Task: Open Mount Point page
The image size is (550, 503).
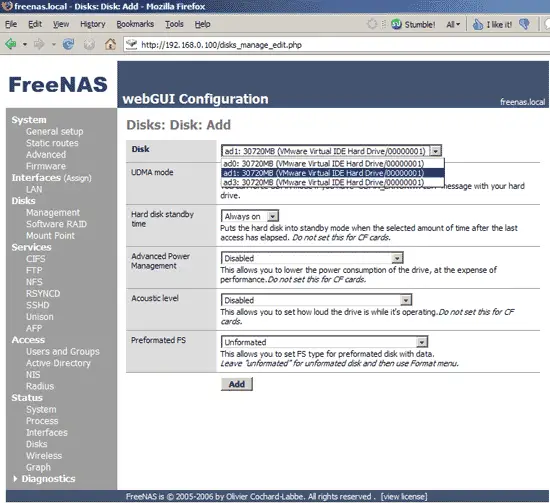Action: [x=50, y=236]
